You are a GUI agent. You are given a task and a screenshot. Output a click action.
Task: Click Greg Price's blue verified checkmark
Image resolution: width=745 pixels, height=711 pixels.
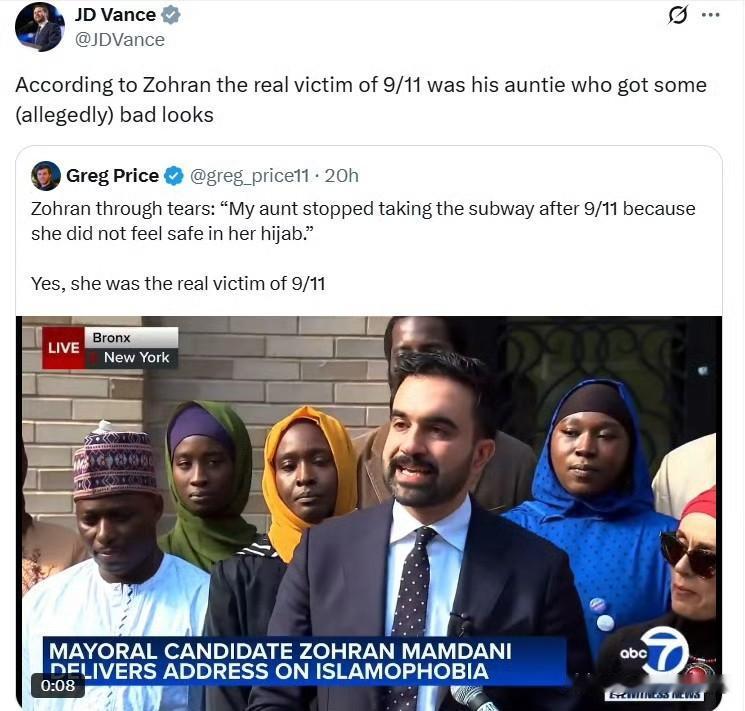coord(174,176)
